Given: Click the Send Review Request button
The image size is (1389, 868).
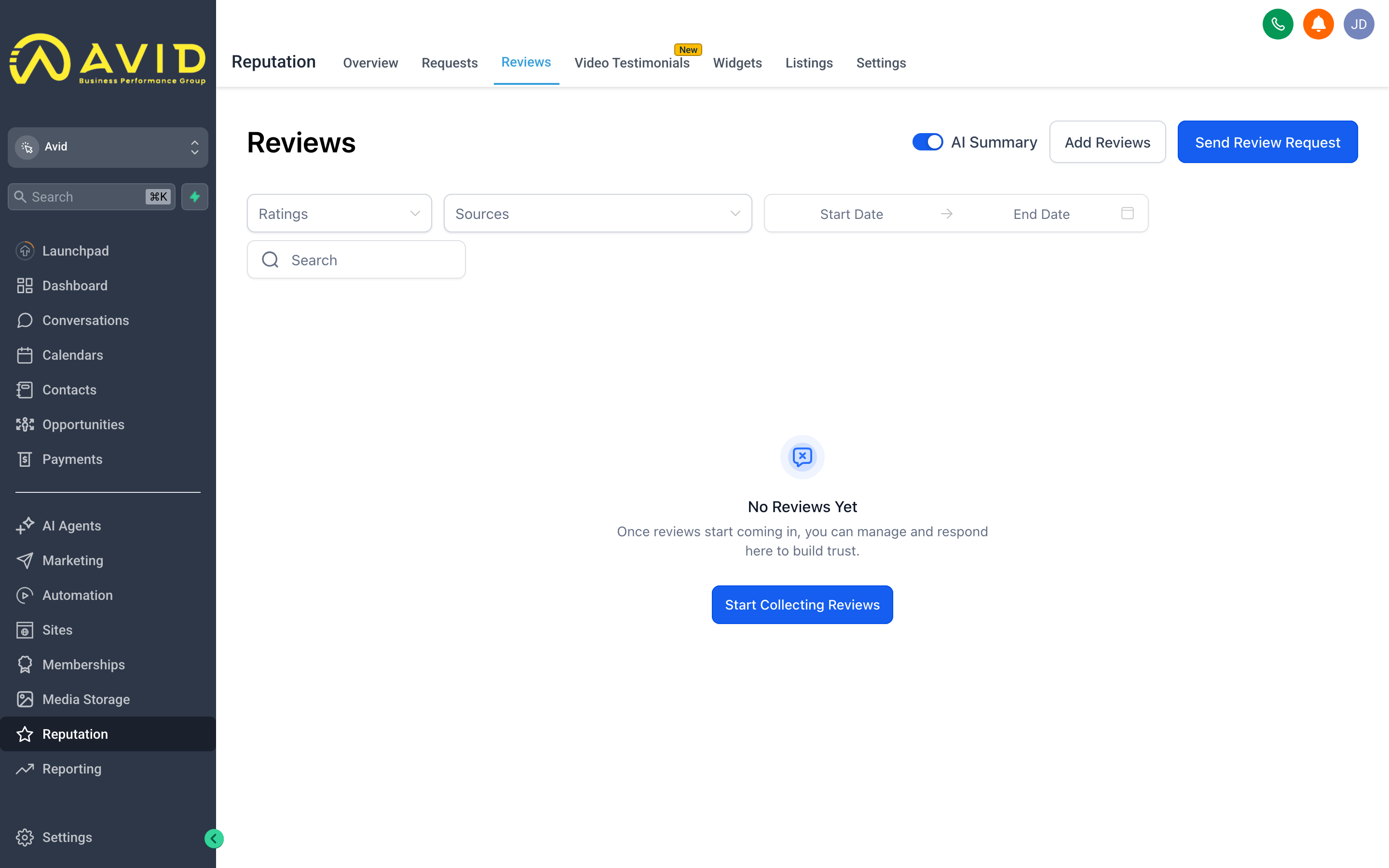Looking at the screenshot, I should tap(1267, 142).
